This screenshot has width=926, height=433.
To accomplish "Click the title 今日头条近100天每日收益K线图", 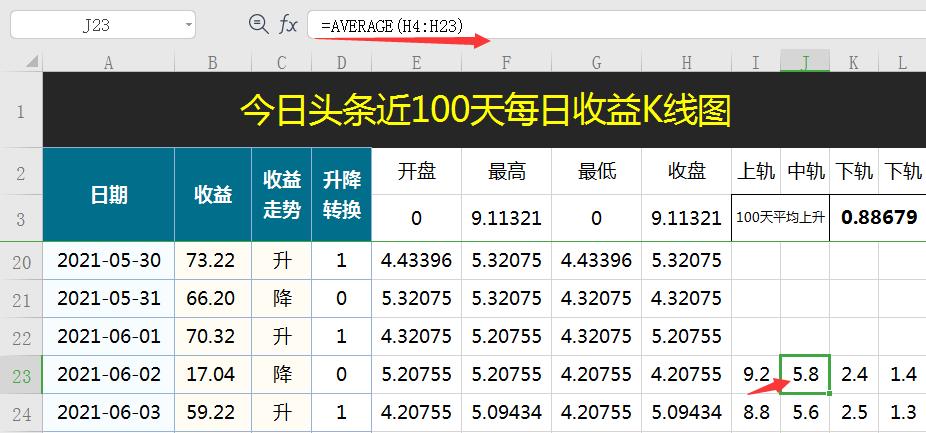I will pyautogui.click(x=485, y=110).
